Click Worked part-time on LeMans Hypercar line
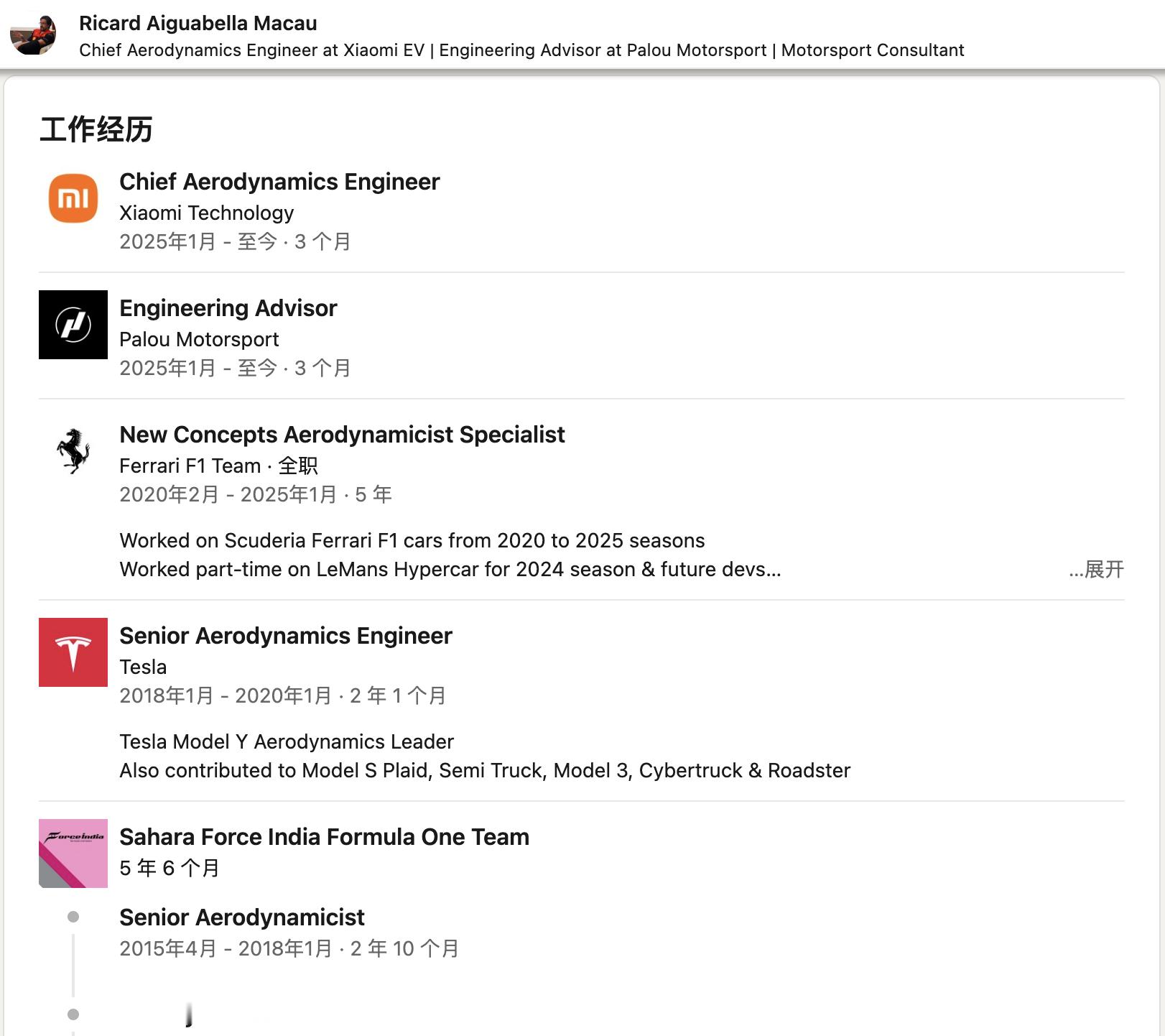The image size is (1165, 1036). (450, 569)
